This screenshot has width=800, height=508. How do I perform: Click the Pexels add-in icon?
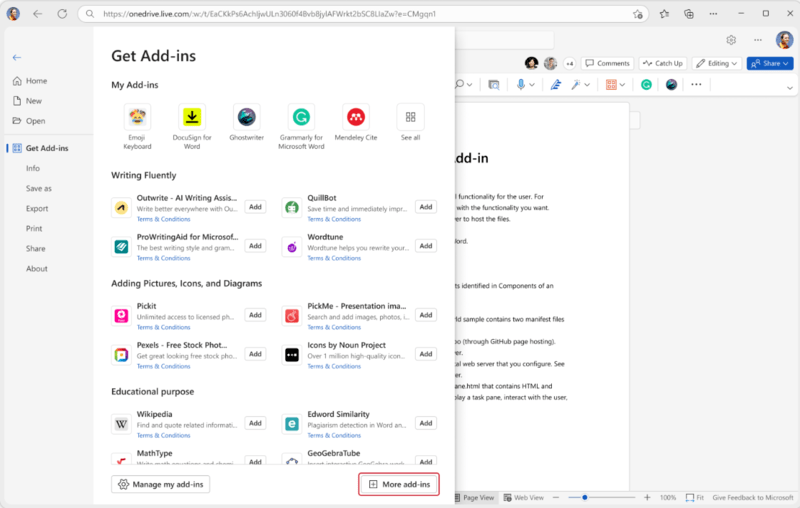point(121,355)
